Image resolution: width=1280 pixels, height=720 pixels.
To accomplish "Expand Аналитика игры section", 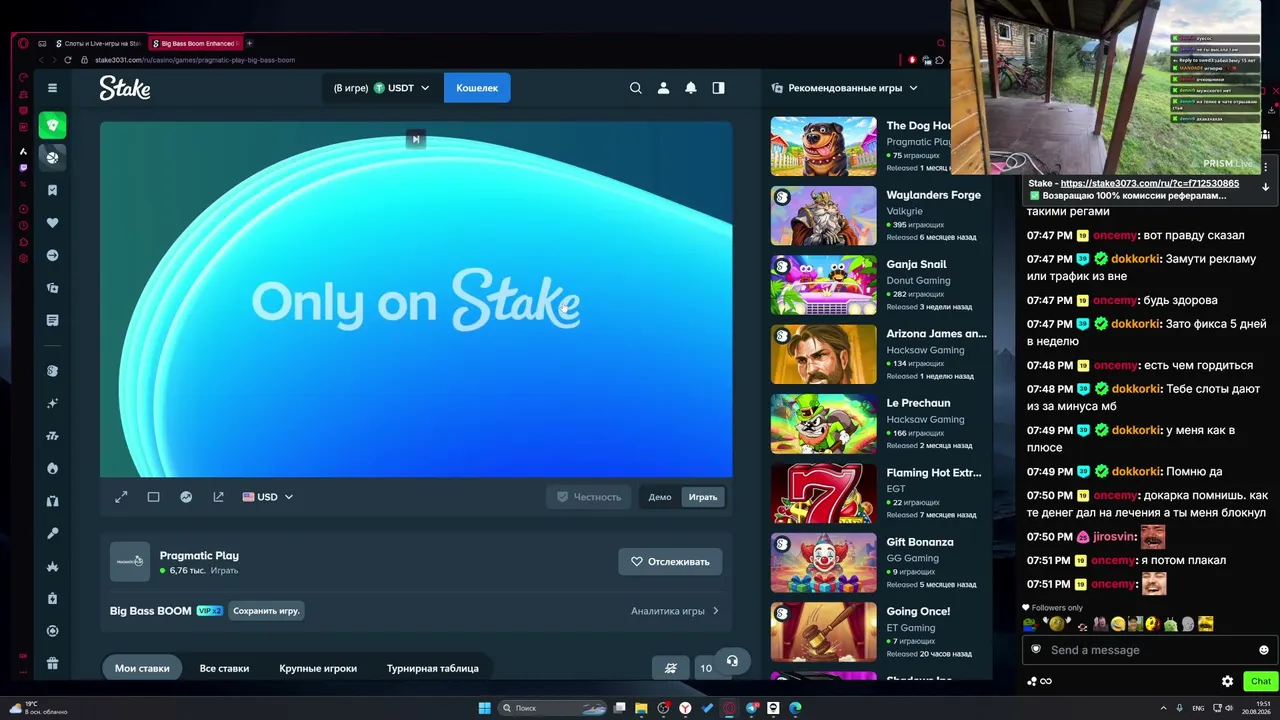I will point(675,611).
